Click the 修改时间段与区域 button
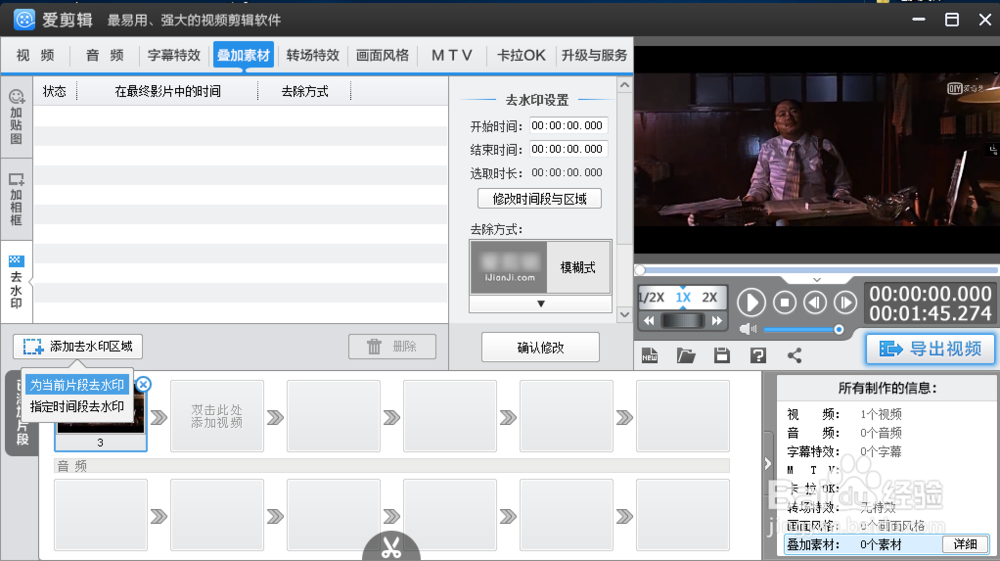1000x561 pixels. click(x=540, y=199)
